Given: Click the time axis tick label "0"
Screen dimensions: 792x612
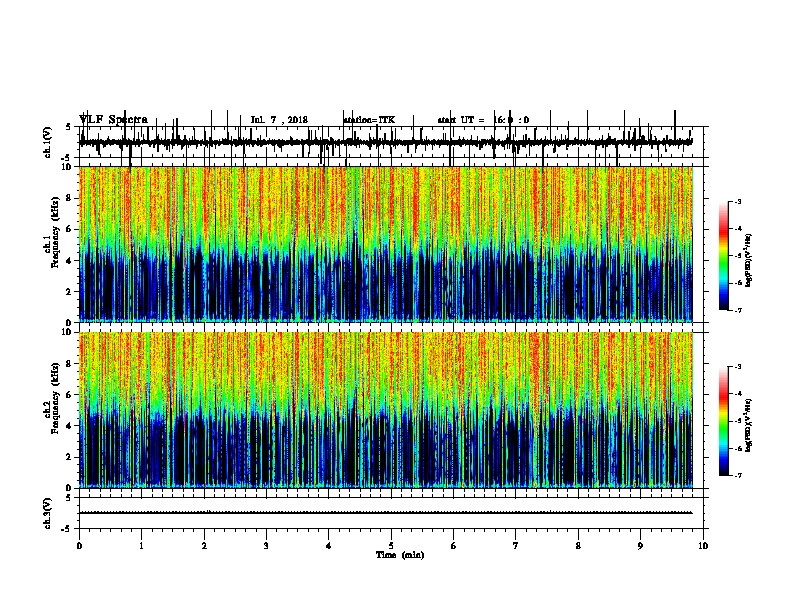Looking at the screenshot, I should (x=79, y=546).
